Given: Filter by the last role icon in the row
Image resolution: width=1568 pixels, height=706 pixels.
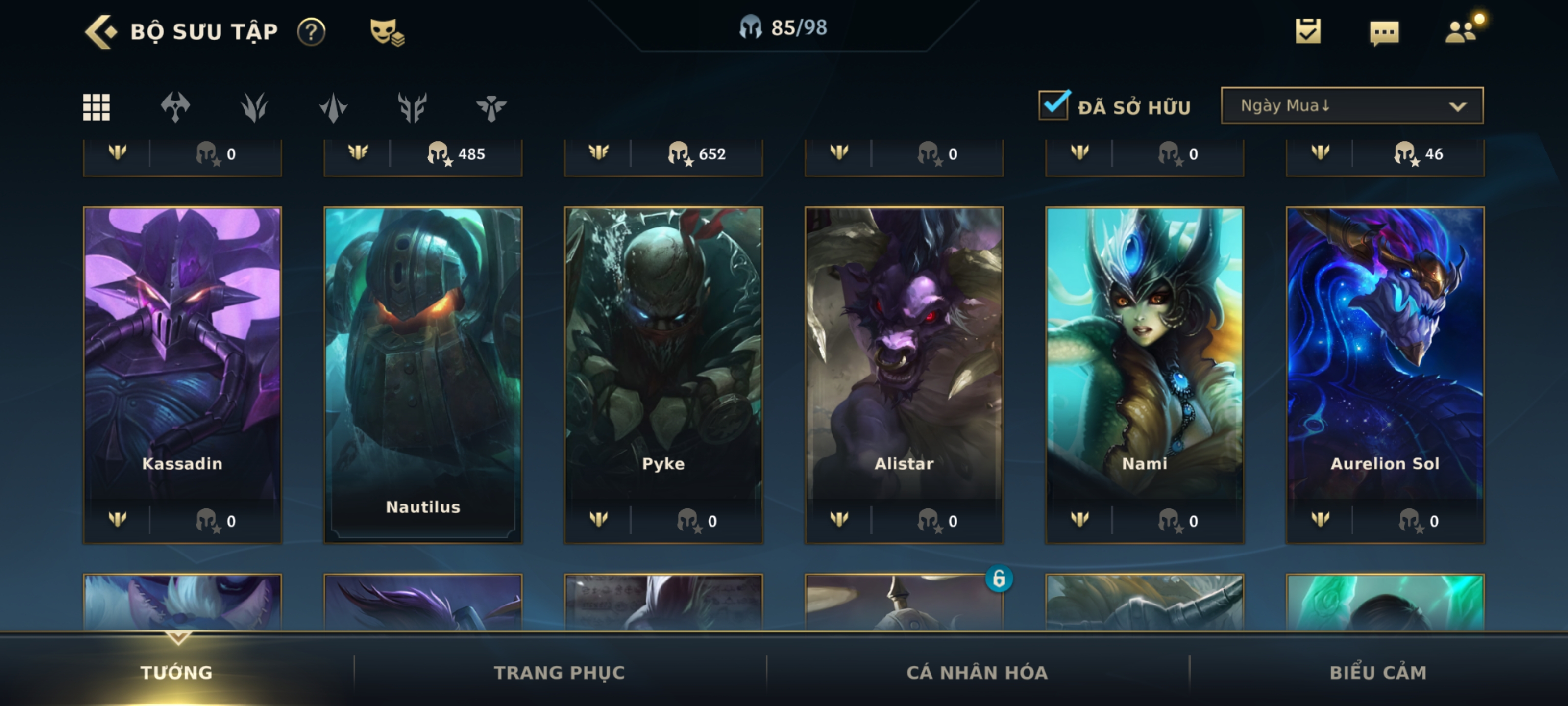Looking at the screenshot, I should 491,107.
